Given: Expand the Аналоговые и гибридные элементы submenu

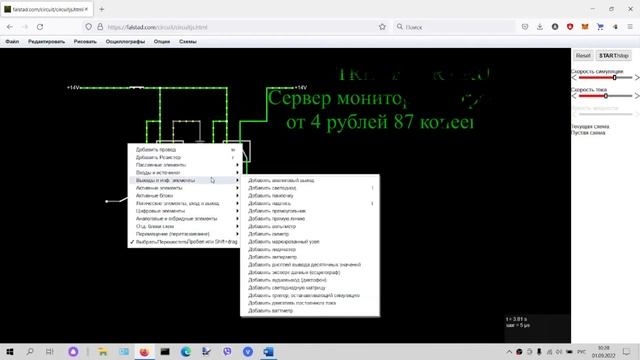Looking at the screenshot, I should click(184, 219).
